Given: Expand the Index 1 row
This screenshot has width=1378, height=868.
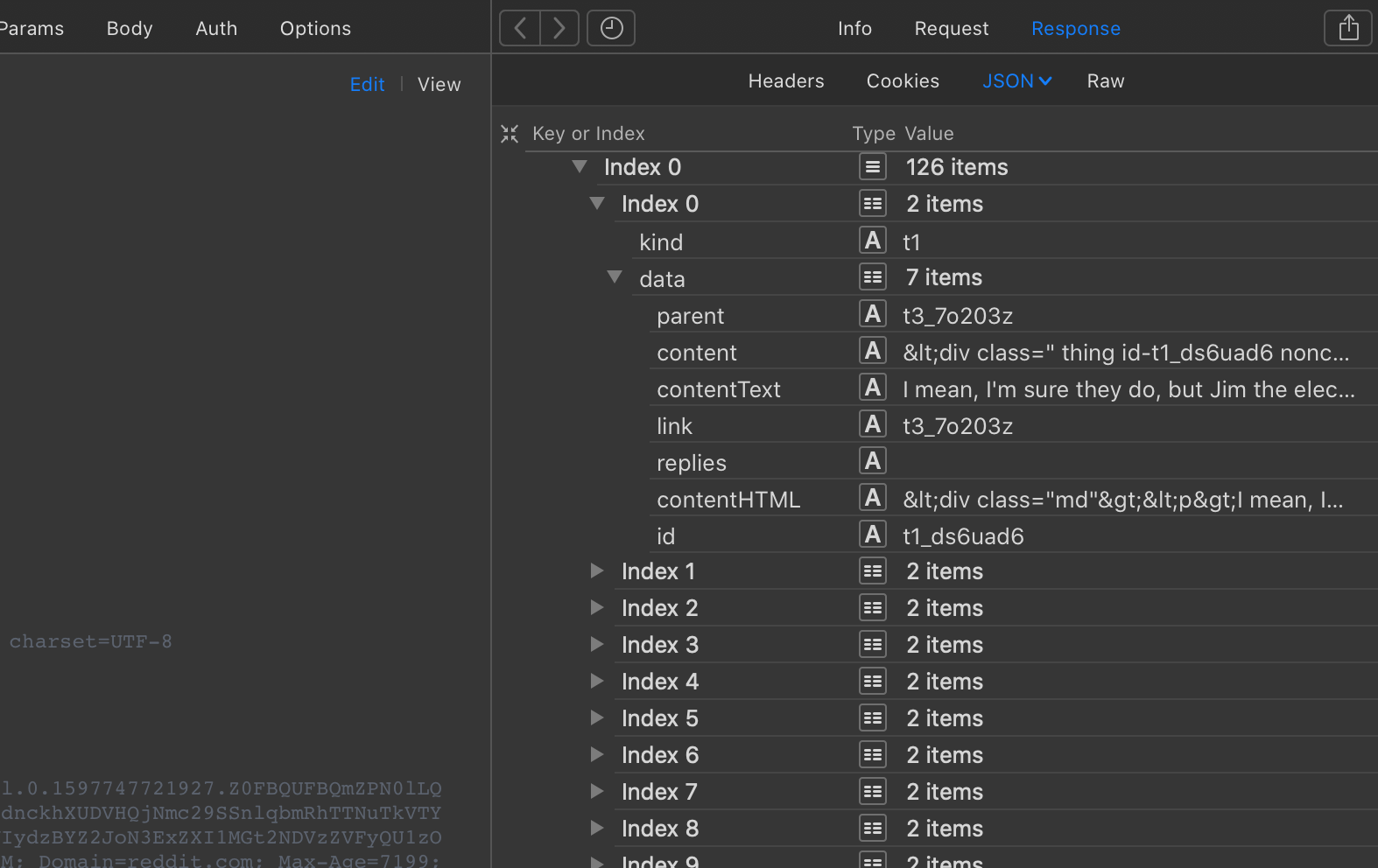Looking at the screenshot, I should [597, 571].
